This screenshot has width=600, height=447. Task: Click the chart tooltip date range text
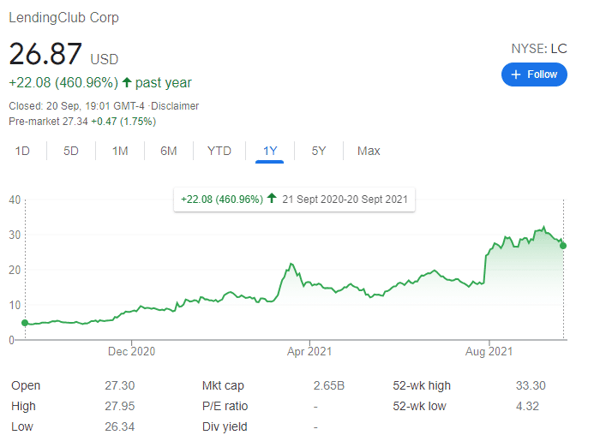[345, 199]
